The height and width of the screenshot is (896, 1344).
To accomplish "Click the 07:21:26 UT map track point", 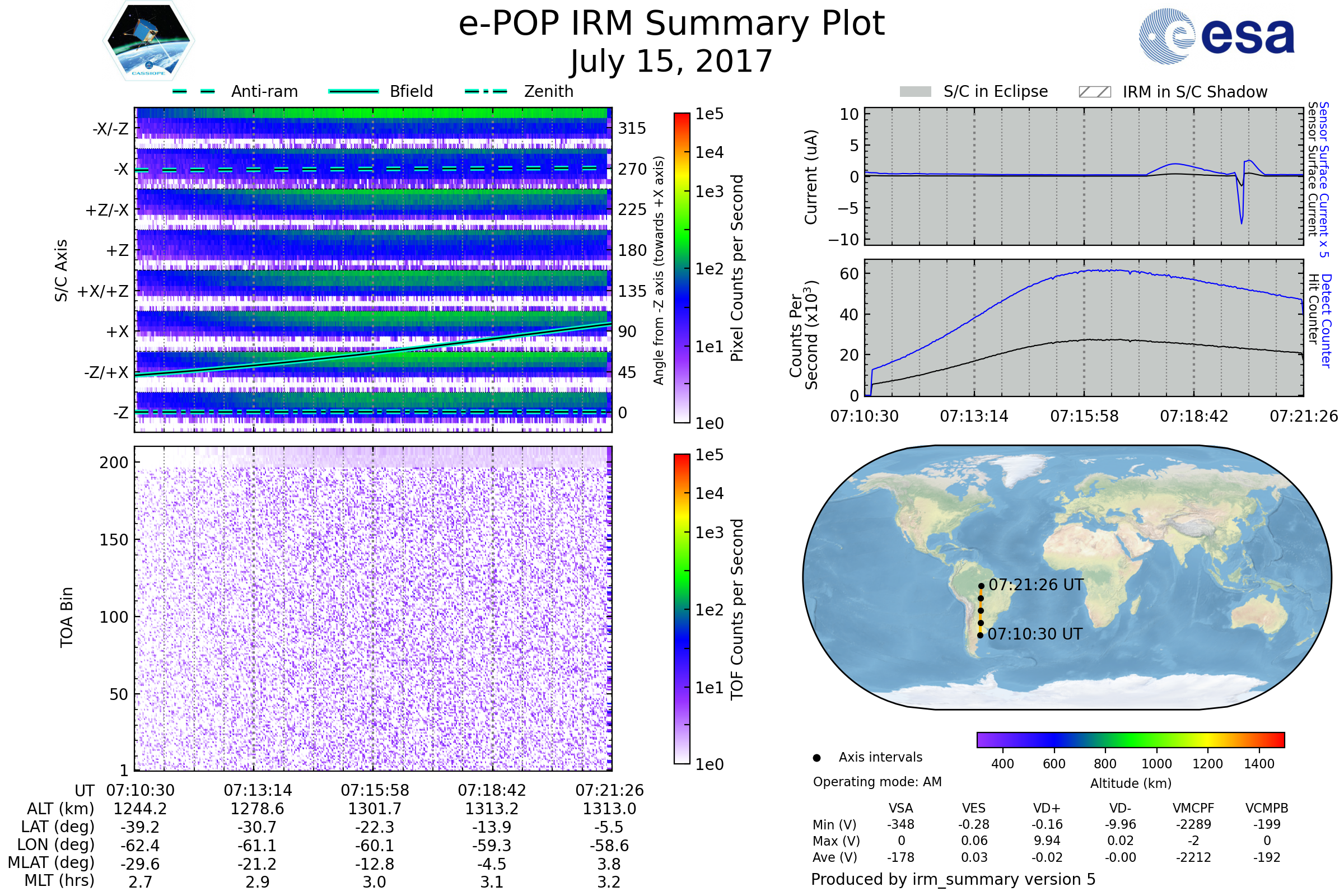I will (x=981, y=586).
